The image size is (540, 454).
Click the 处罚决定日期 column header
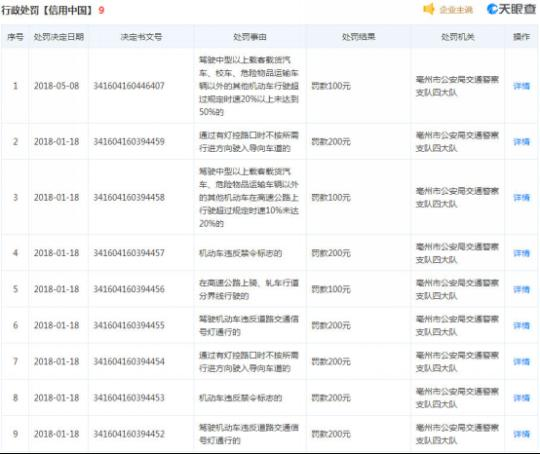click(x=59, y=37)
